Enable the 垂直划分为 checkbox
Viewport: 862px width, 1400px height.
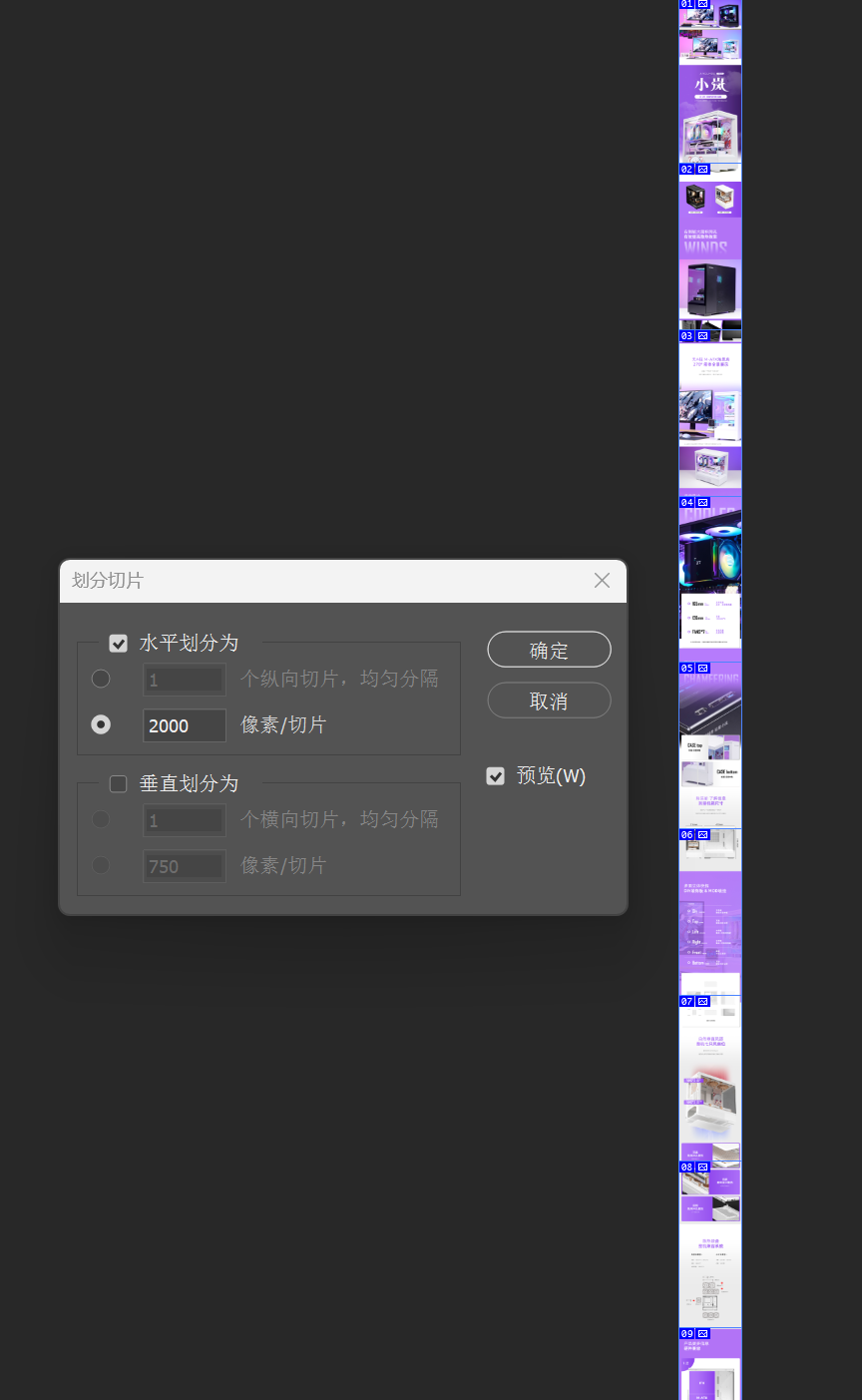pyautogui.click(x=119, y=784)
